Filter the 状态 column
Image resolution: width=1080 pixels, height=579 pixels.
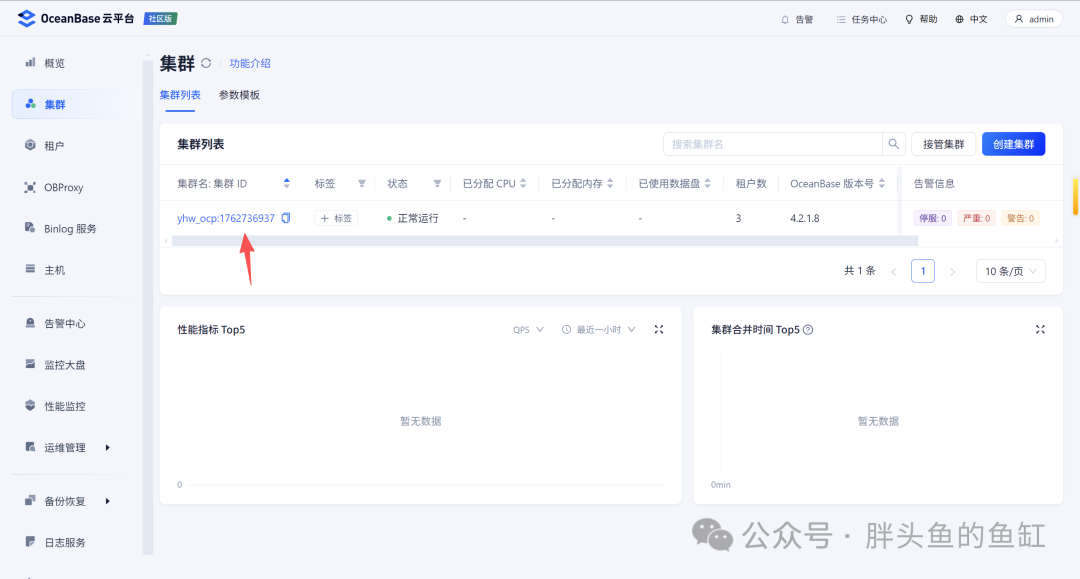coord(437,184)
